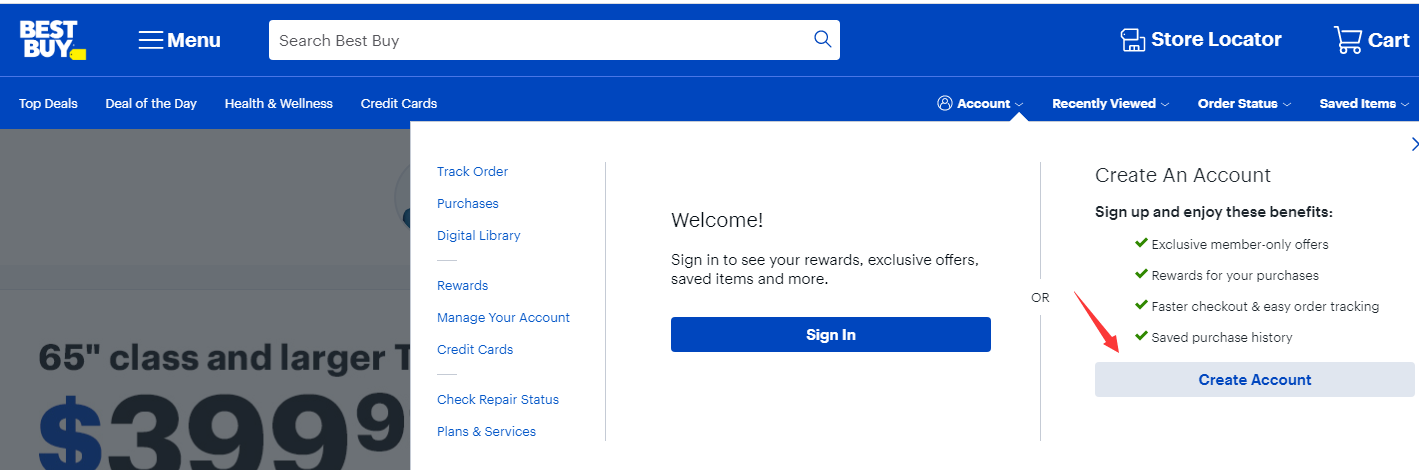This screenshot has width=1419, height=470.
Task: Collapse the Account dropdown
Action: (x=1019, y=104)
